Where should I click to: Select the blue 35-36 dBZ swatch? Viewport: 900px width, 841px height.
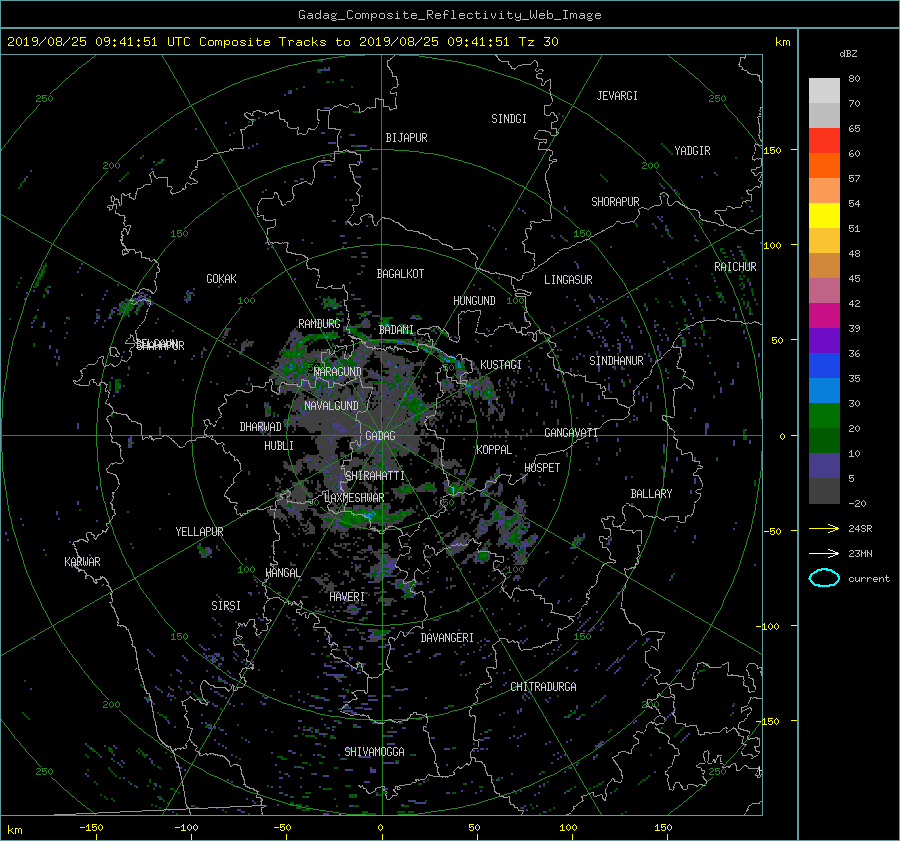tap(824, 366)
